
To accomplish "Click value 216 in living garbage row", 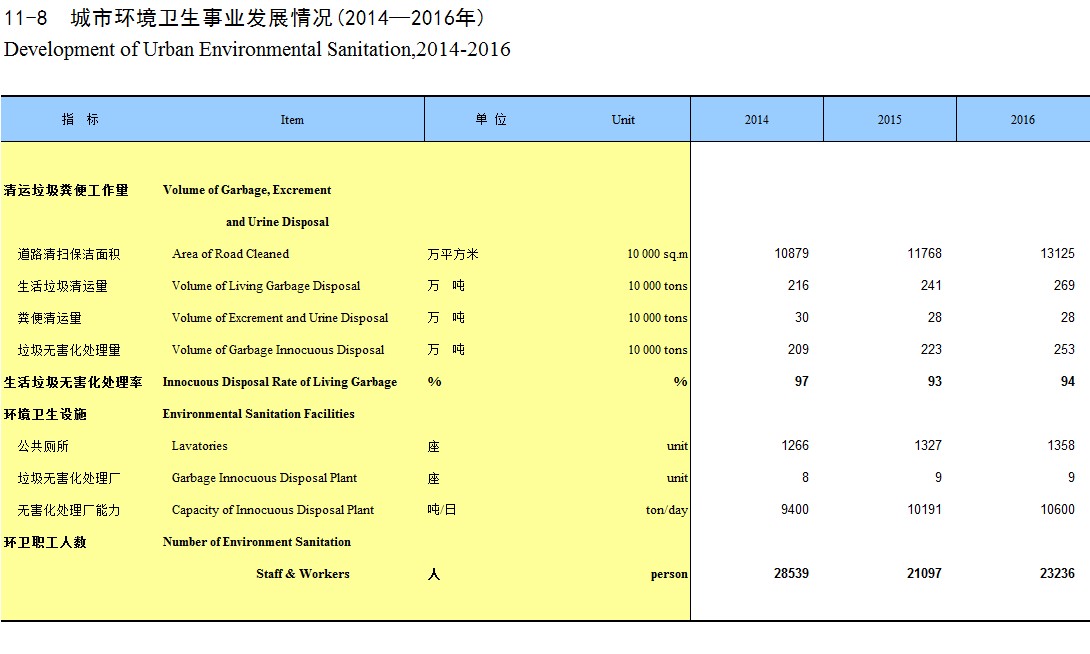I will click(x=798, y=286).
